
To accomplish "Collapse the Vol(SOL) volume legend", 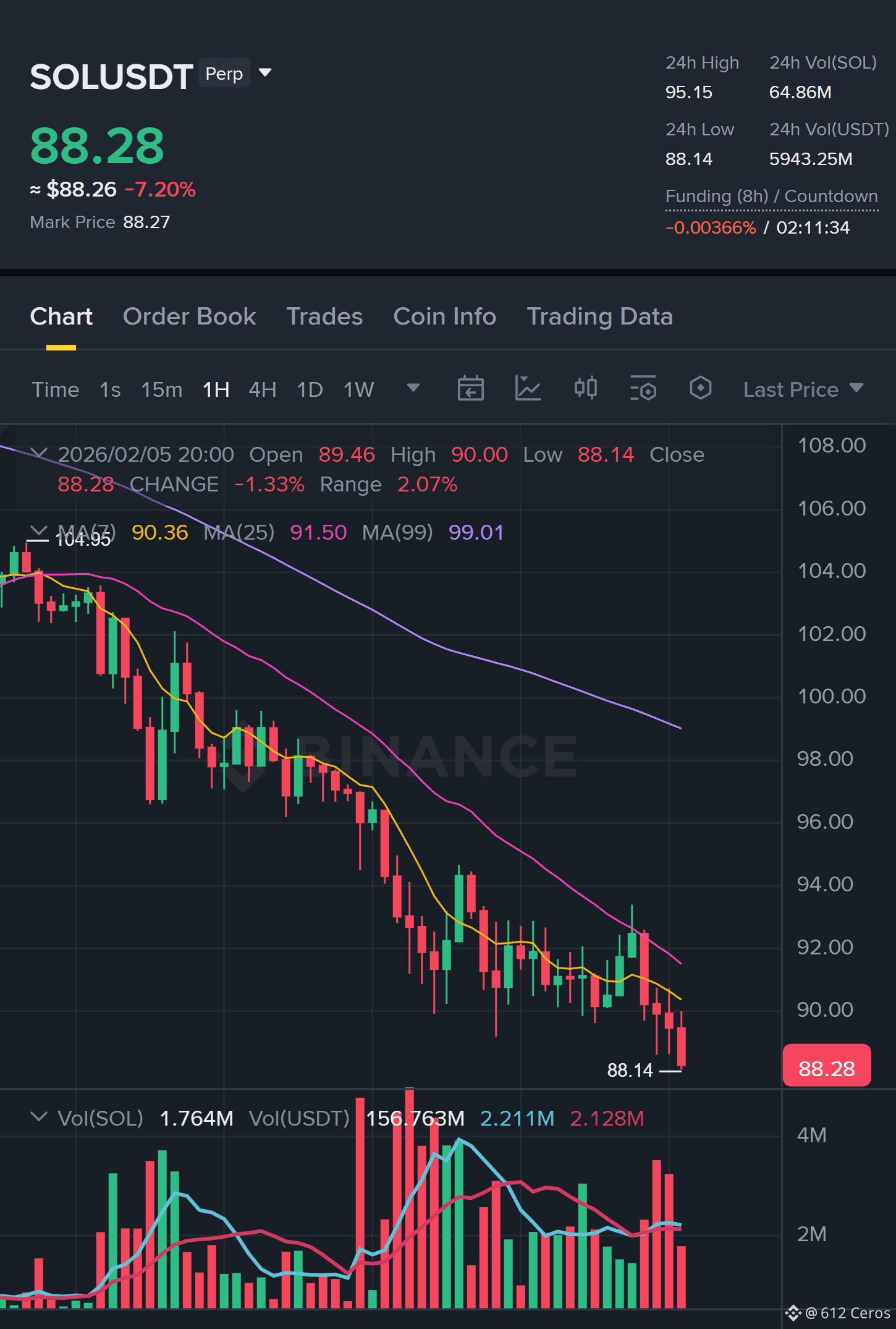I will click(x=38, y=1118).
